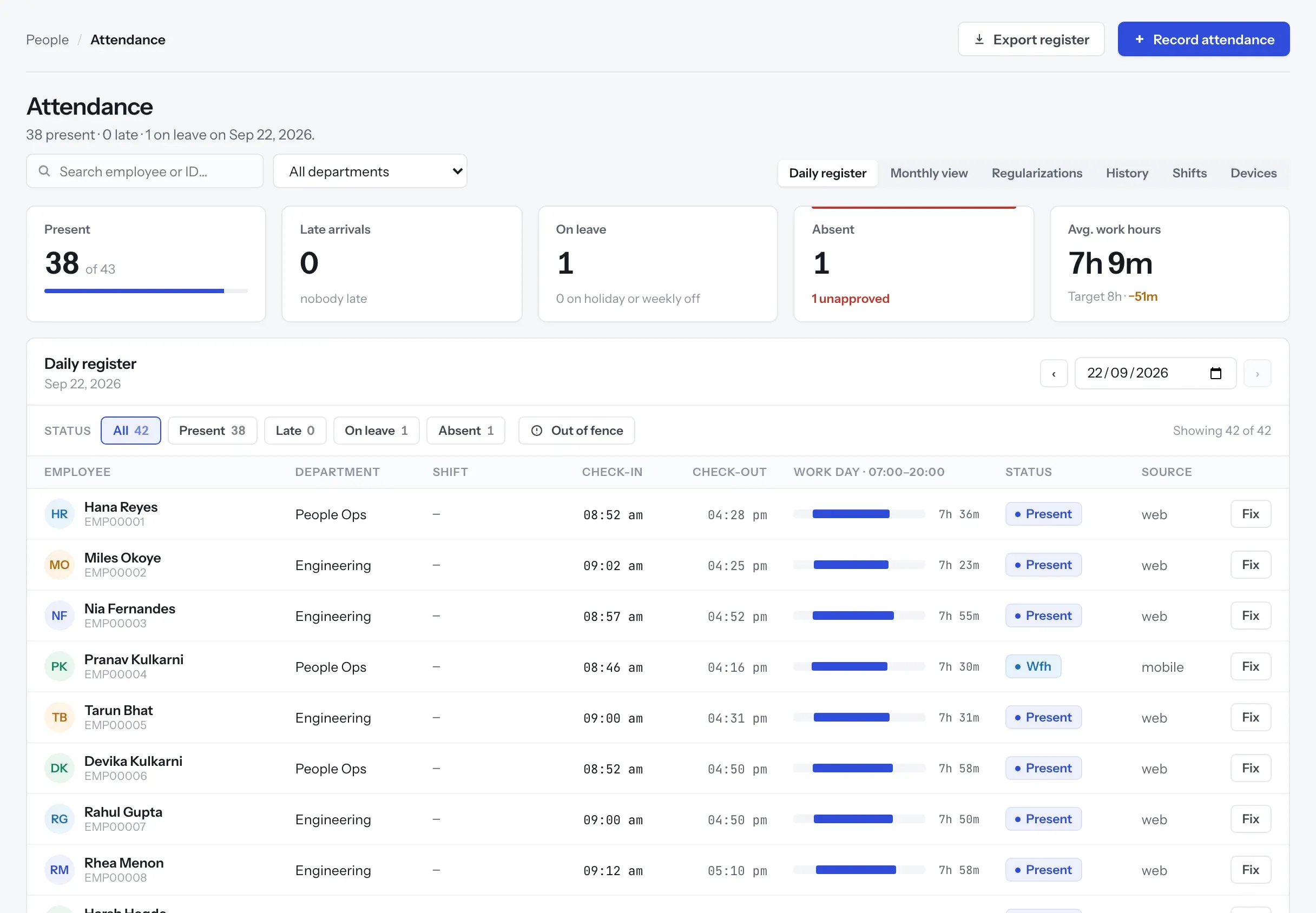Filter by Present 38 status
The width and height of the screenshot is (1316, 913).
tap(212, 431)
